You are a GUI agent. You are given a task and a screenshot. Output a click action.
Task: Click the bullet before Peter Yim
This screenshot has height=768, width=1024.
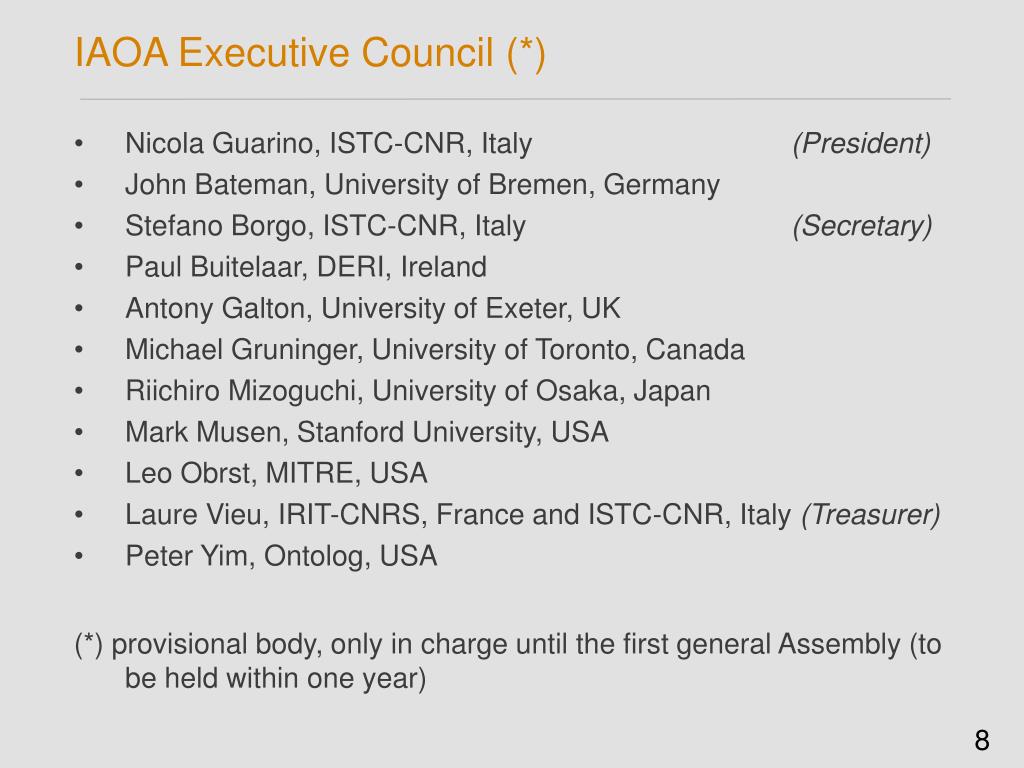[x=79, y=556]
